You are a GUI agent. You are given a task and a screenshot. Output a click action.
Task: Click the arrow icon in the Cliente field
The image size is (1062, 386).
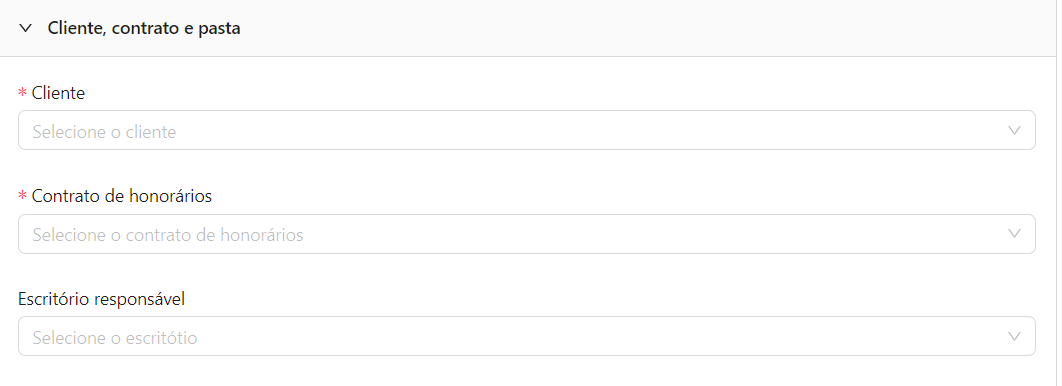click(1014, 131)
